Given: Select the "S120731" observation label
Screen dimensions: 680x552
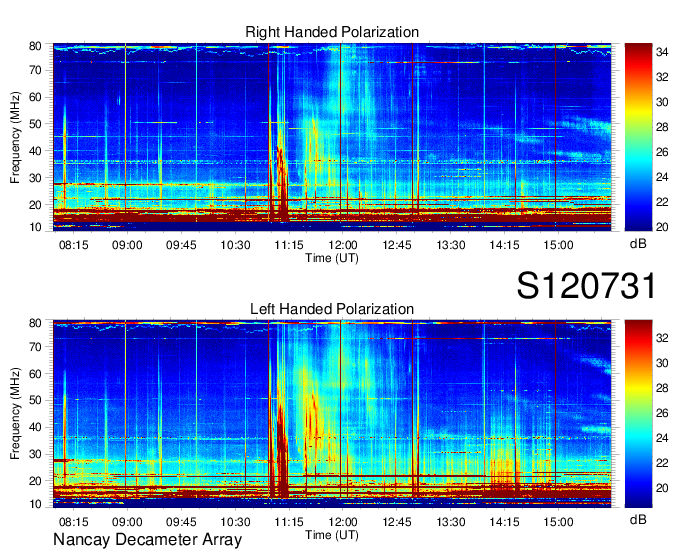Looking at the screenshot, I should (x=586, y=285).
